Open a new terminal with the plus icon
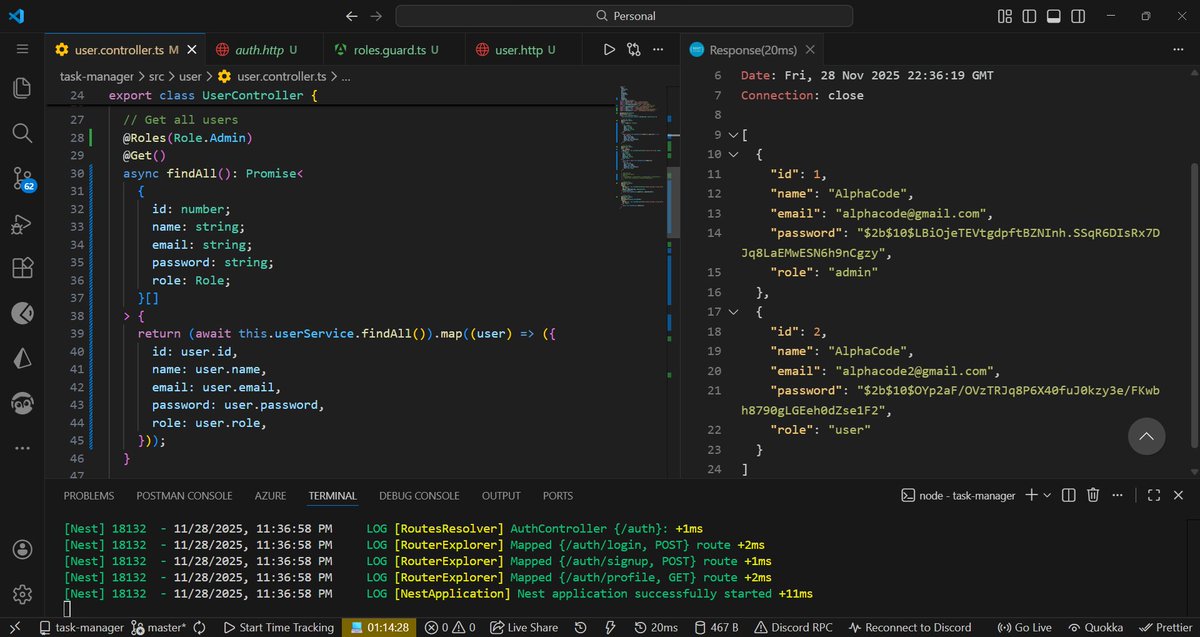The height and width of the screenshot is (637, 1200). point(1031,494)
